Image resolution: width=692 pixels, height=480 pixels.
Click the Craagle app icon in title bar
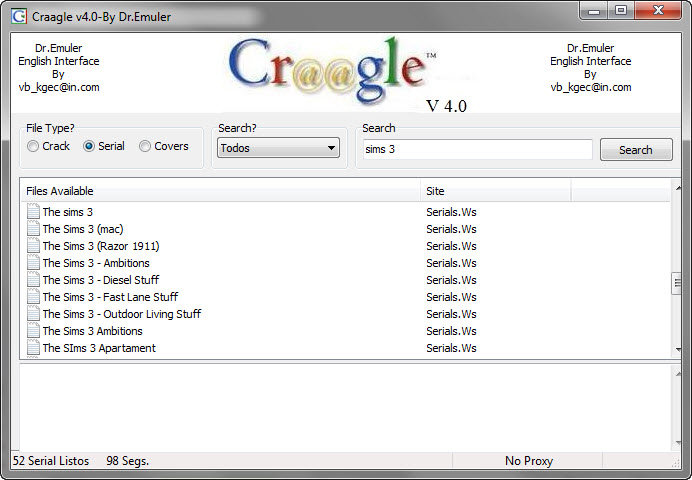coord(19,16)
